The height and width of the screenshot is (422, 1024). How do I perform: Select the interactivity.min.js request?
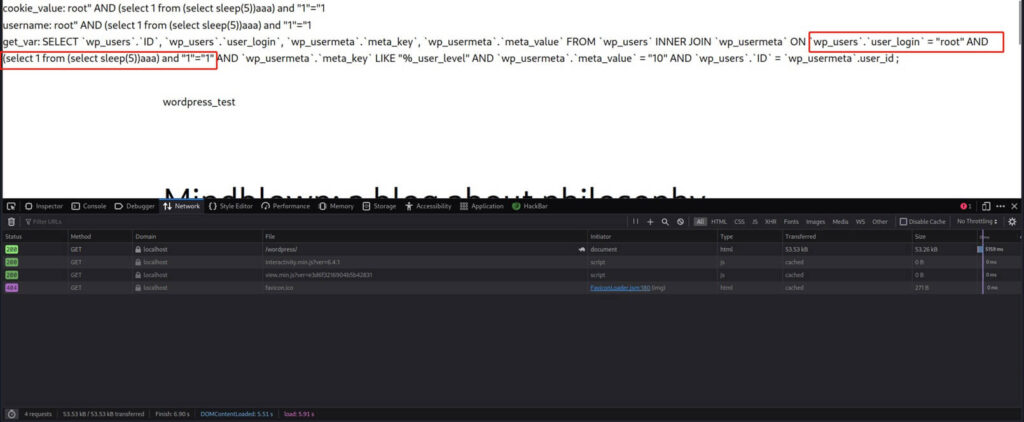pyautogui.click(x=512, y=262)
